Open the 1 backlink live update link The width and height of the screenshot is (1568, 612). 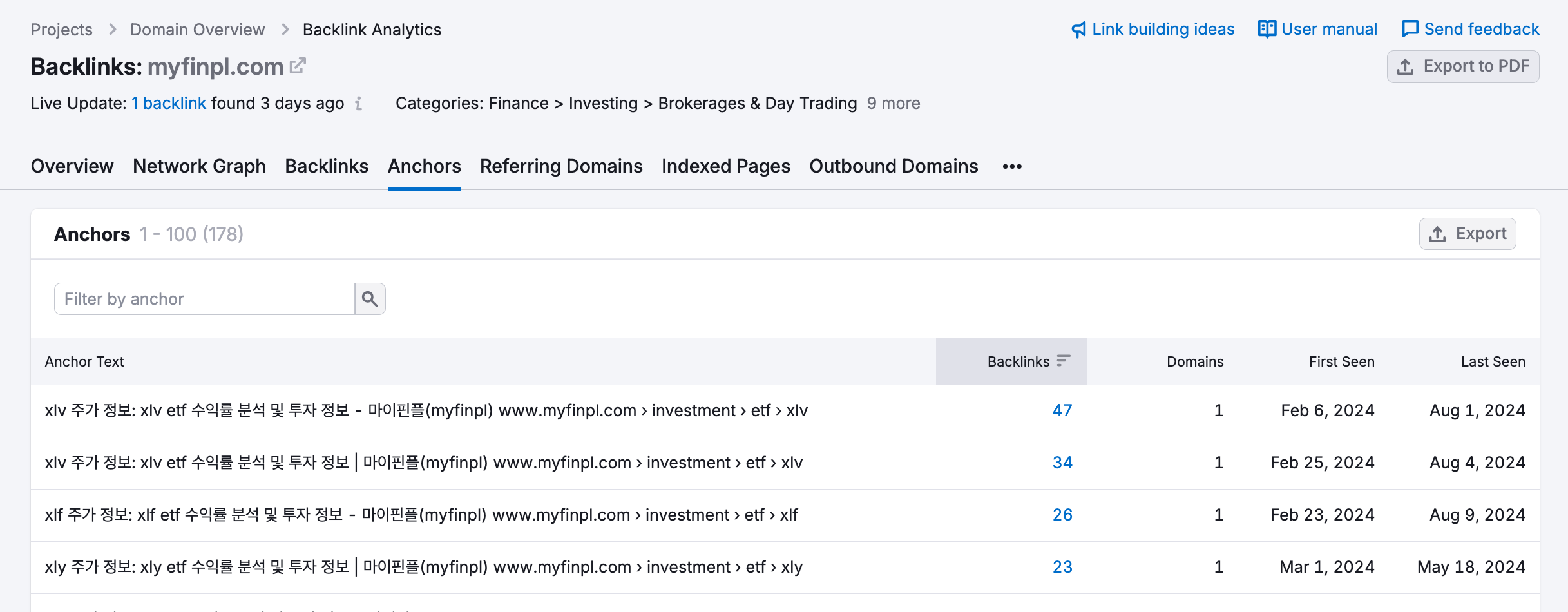169,104
